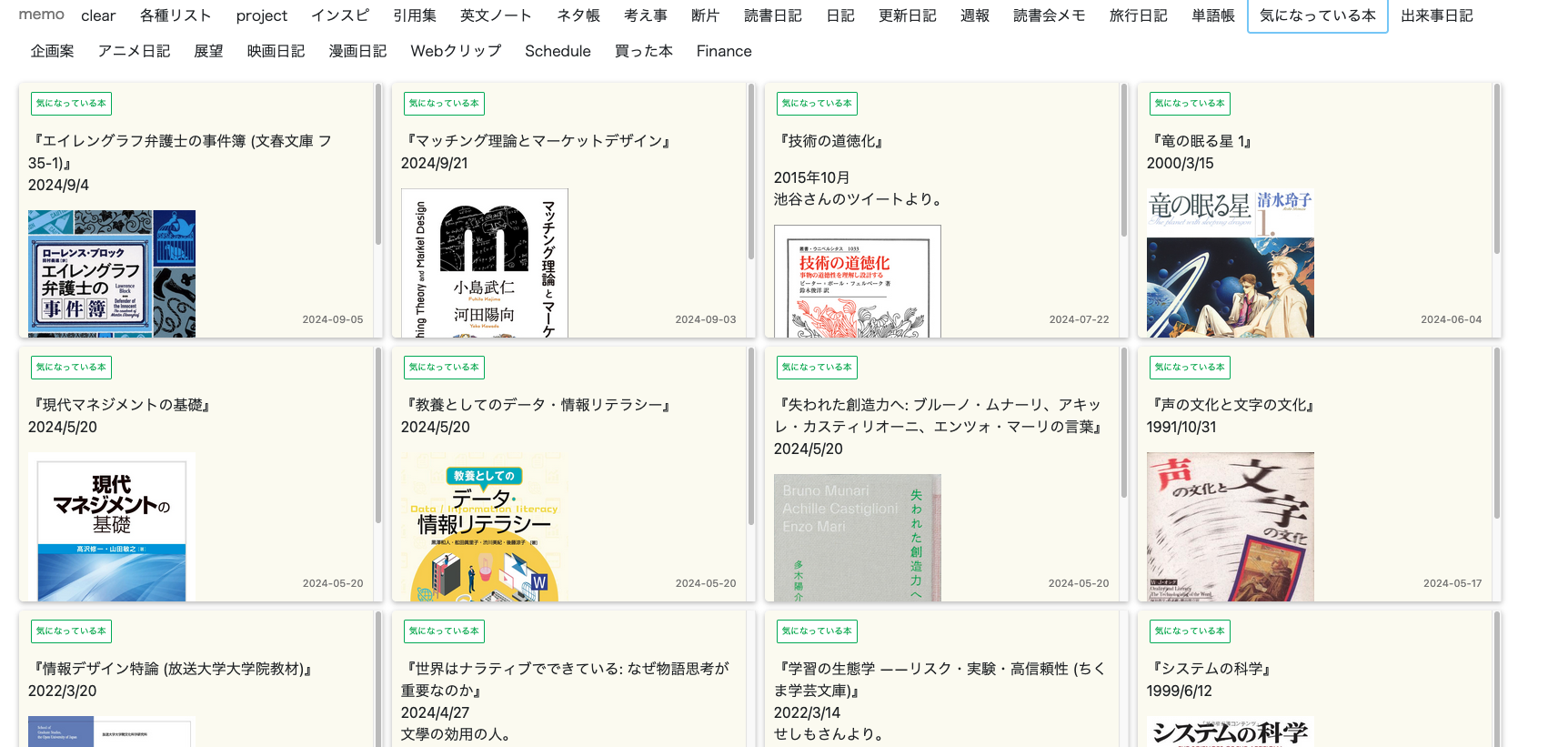Viewport: 1568px width, 747px height.
Task: Click エイレングラフ弁護士の事件簿 book cover
Action: [112, 274]
